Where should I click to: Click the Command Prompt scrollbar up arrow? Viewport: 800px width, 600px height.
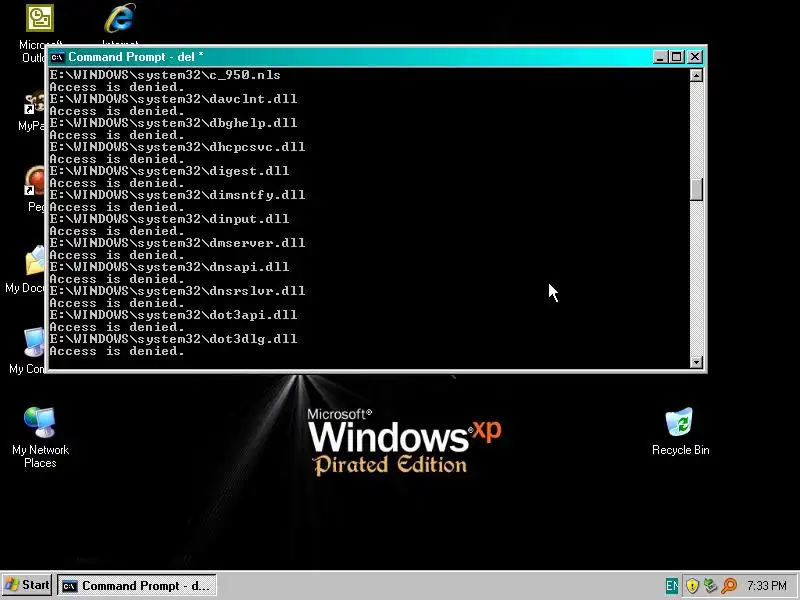[x=696, y=76]
